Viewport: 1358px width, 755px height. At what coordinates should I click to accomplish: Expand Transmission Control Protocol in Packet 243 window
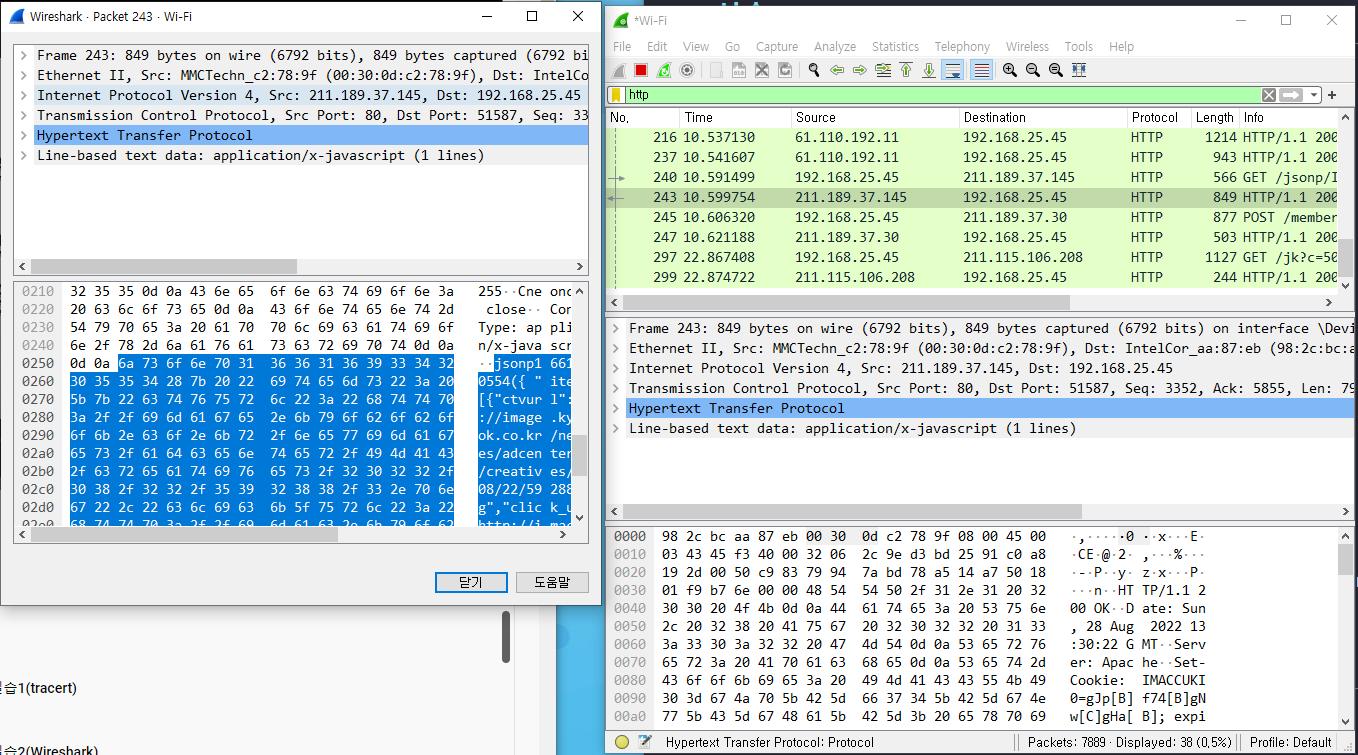[x=23, y=115]
